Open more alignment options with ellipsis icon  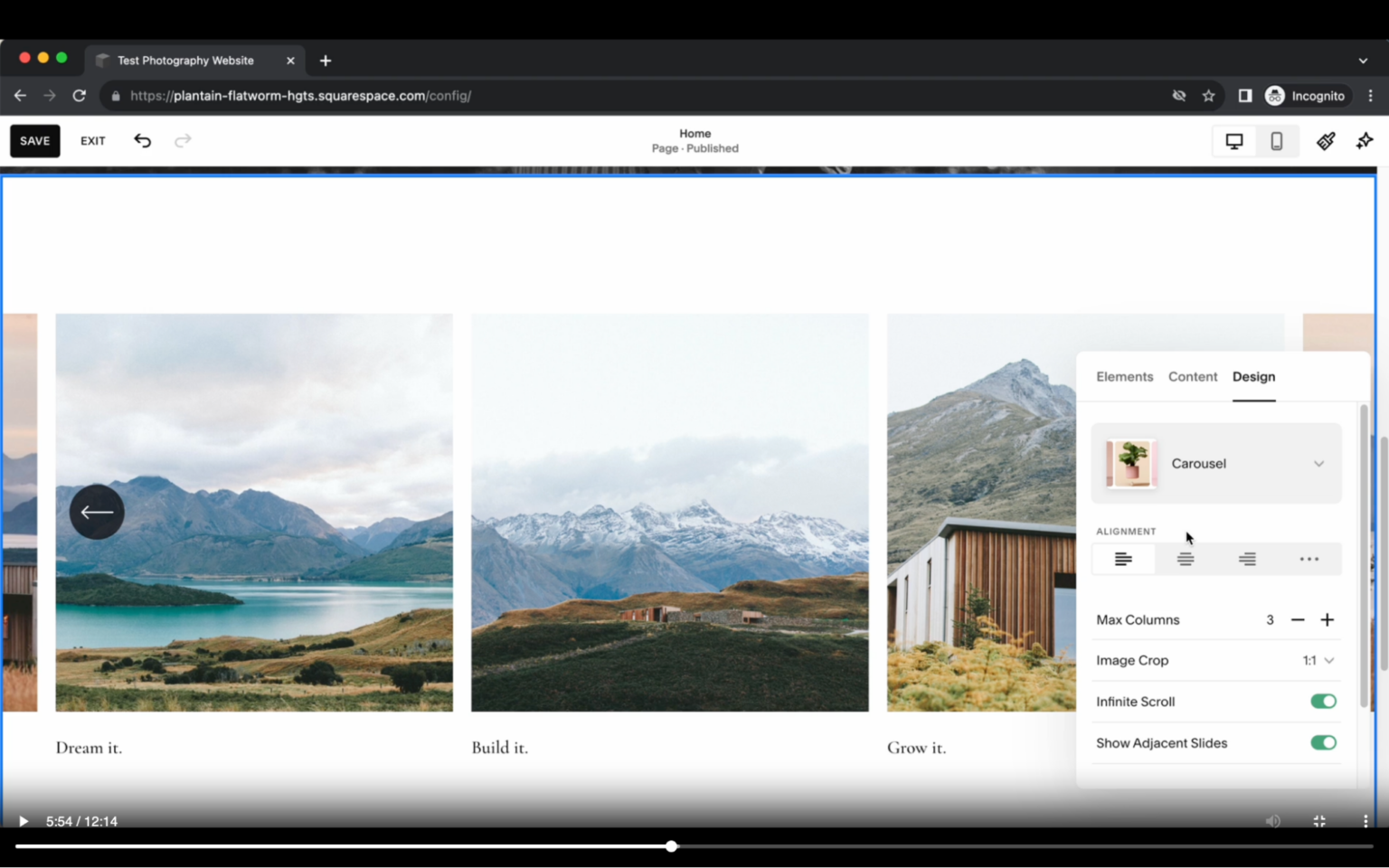(x=1309, y=559)
